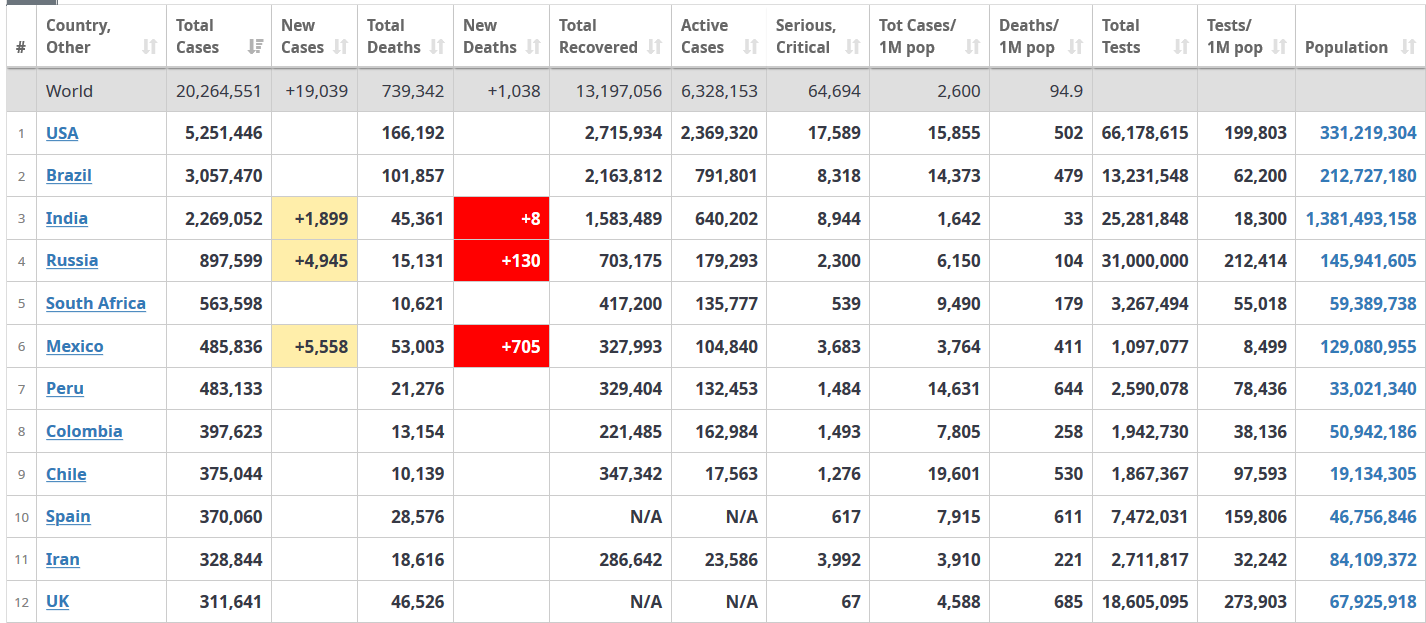The image size is (1426, 623).
Task: Select India's new deaths cell +8
Action: (x=501, y=218)
